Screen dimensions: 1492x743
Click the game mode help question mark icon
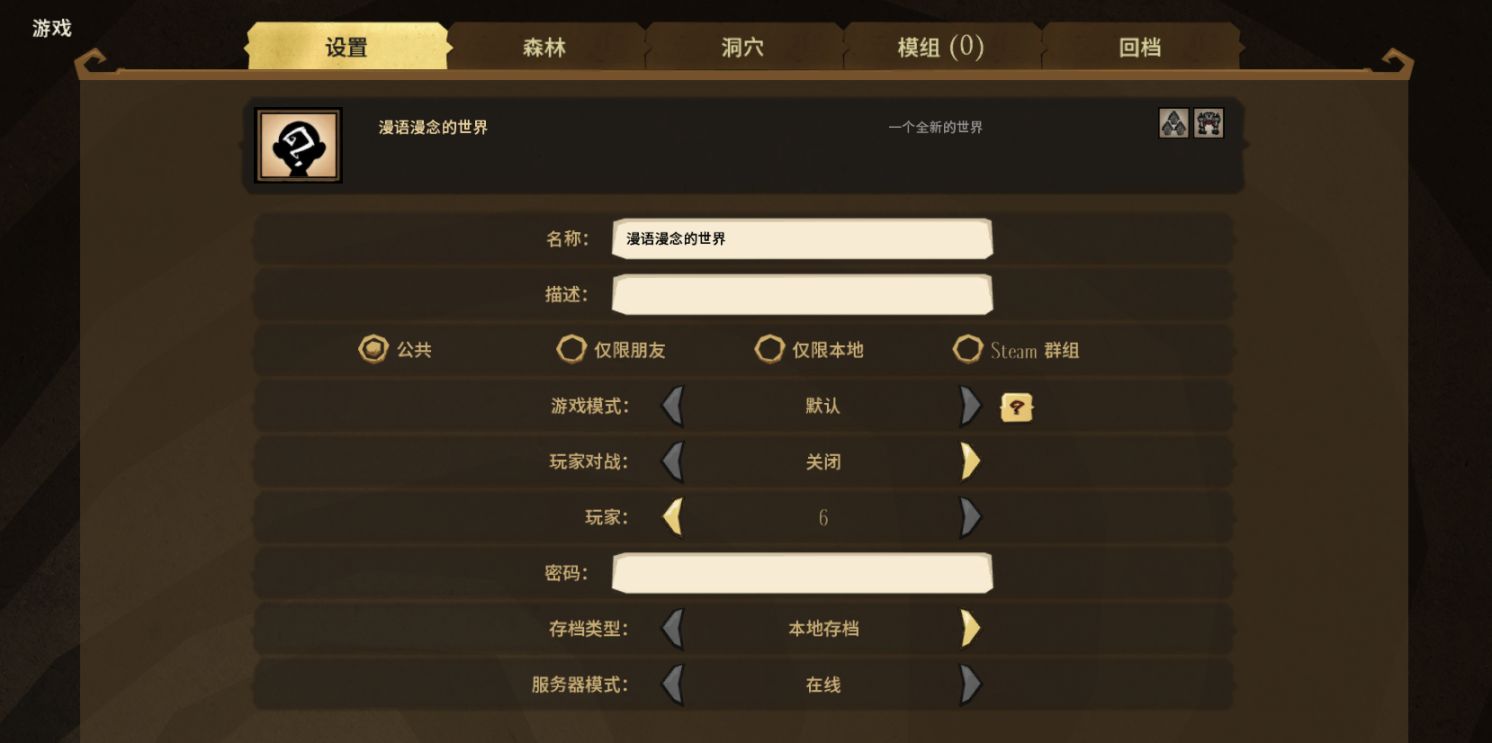pos(1017,407)
